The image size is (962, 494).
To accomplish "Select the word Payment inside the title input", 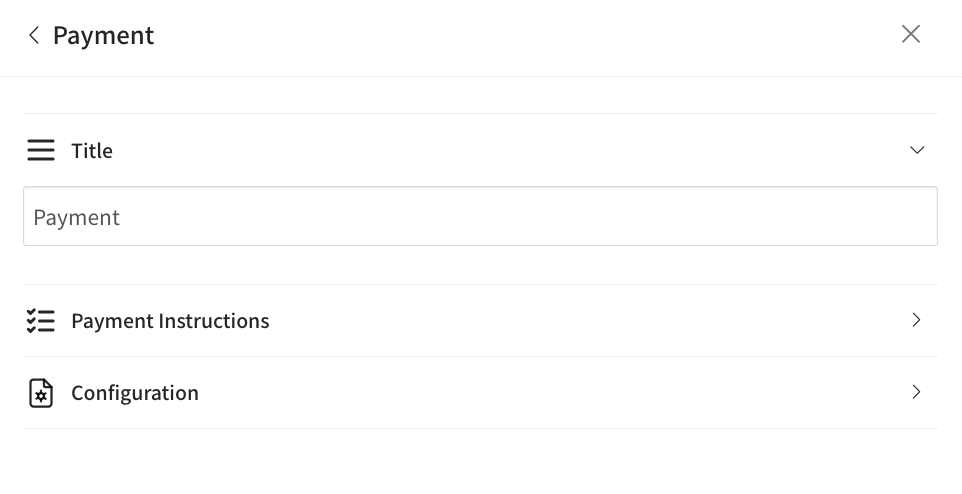I will 77,218.
